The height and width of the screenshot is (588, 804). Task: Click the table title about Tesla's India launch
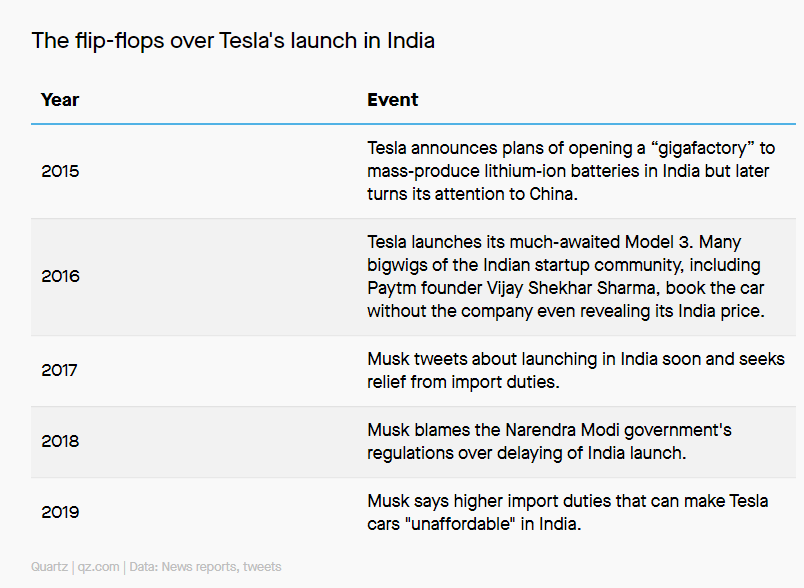[x=233, y=41]
